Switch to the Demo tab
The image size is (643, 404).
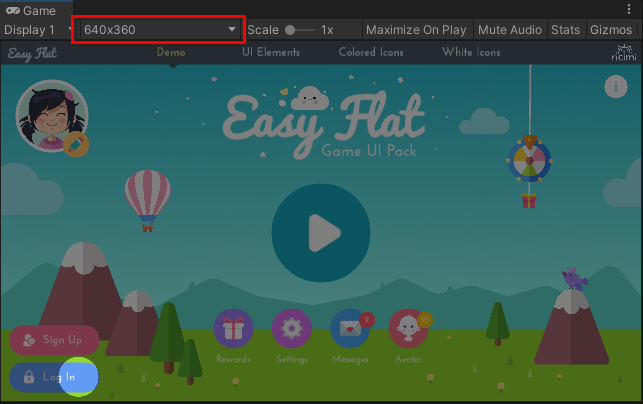(x=171, y=52)
